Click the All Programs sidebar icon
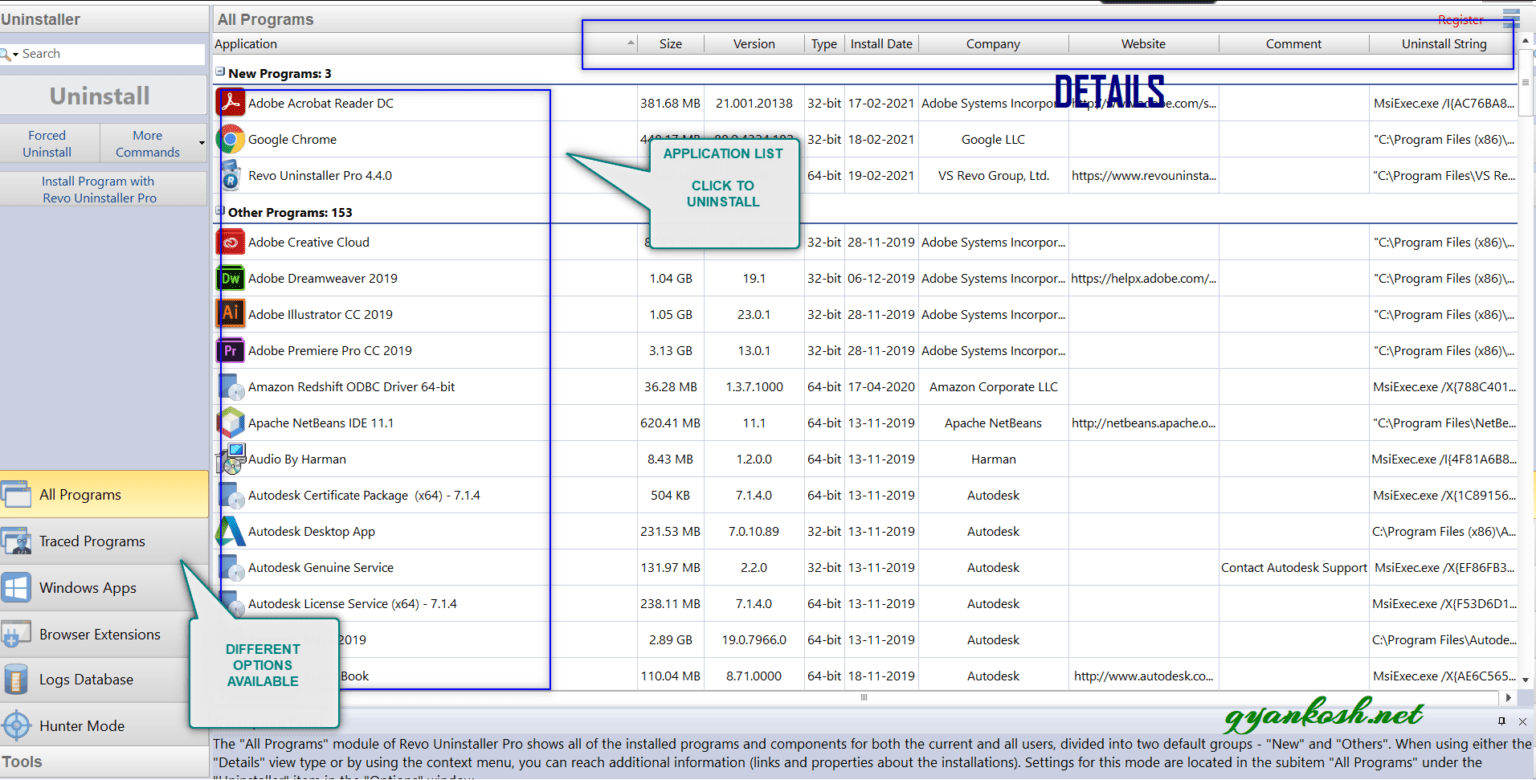The image size is (1536, 780). coord(17,494)
